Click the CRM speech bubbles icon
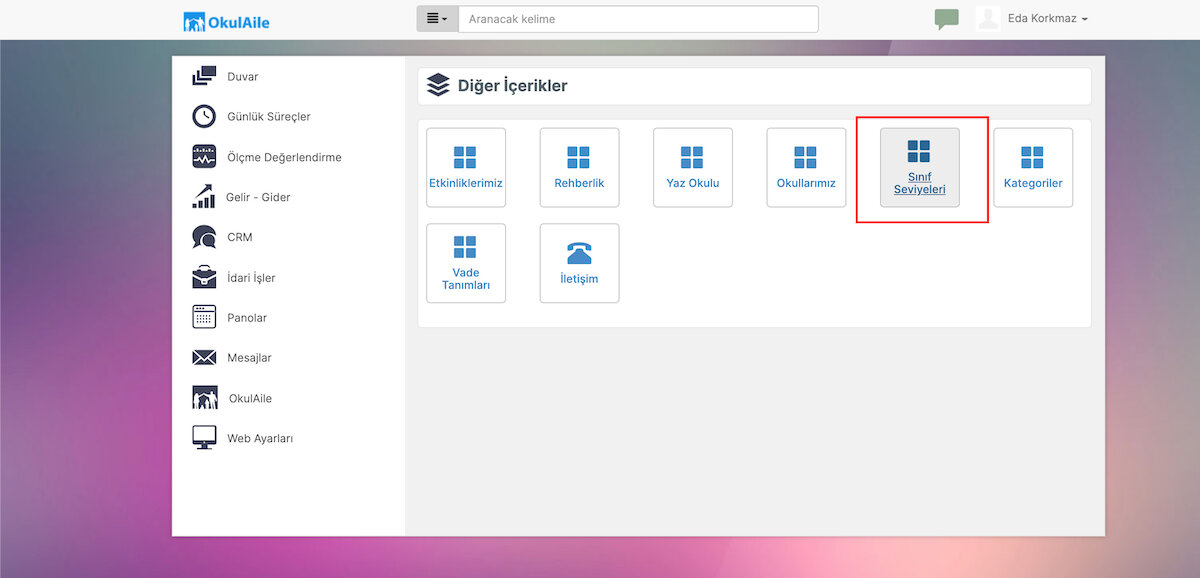This screenshot has width=1200, height=578. pyautogui.click(x=204, y=237)
